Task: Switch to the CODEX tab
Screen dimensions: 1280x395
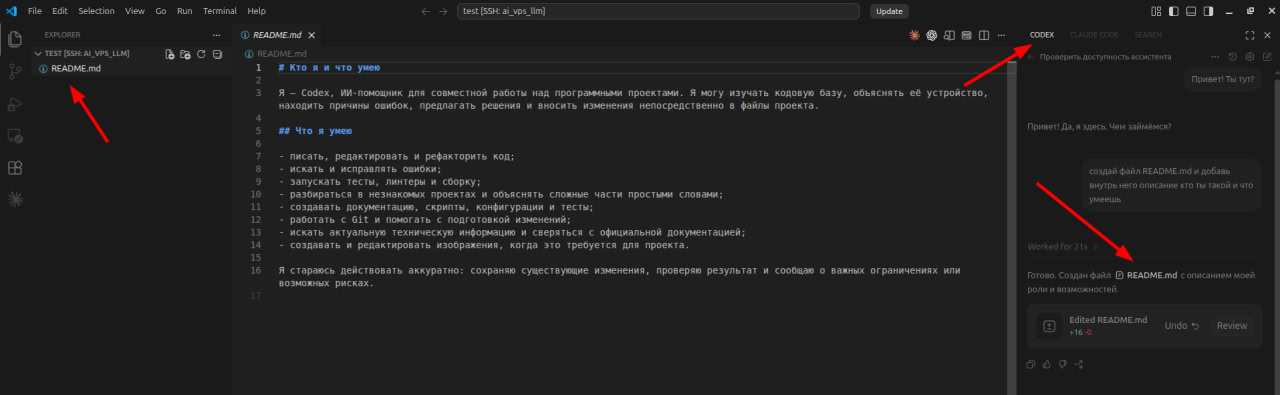Action: (x=1042, y=35)
